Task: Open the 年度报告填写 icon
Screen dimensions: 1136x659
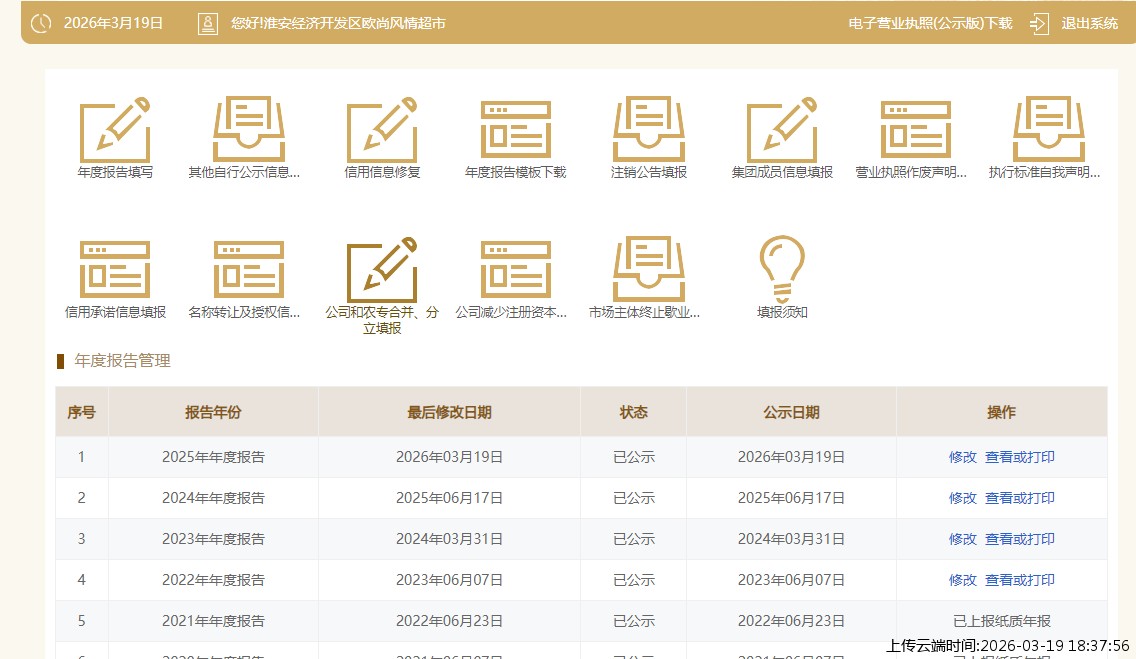Action: 115,131
